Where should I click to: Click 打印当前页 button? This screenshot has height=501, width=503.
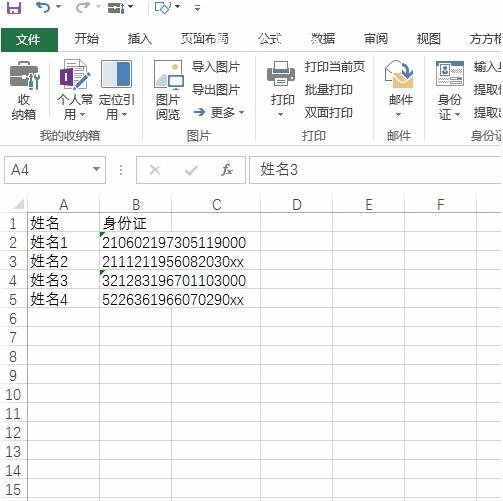click(335, 67)
